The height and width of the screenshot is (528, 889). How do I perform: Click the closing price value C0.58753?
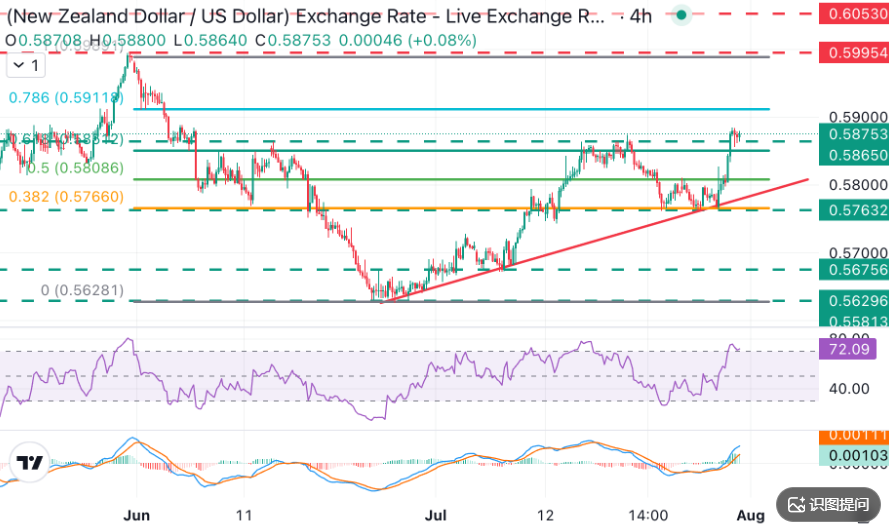293,41
